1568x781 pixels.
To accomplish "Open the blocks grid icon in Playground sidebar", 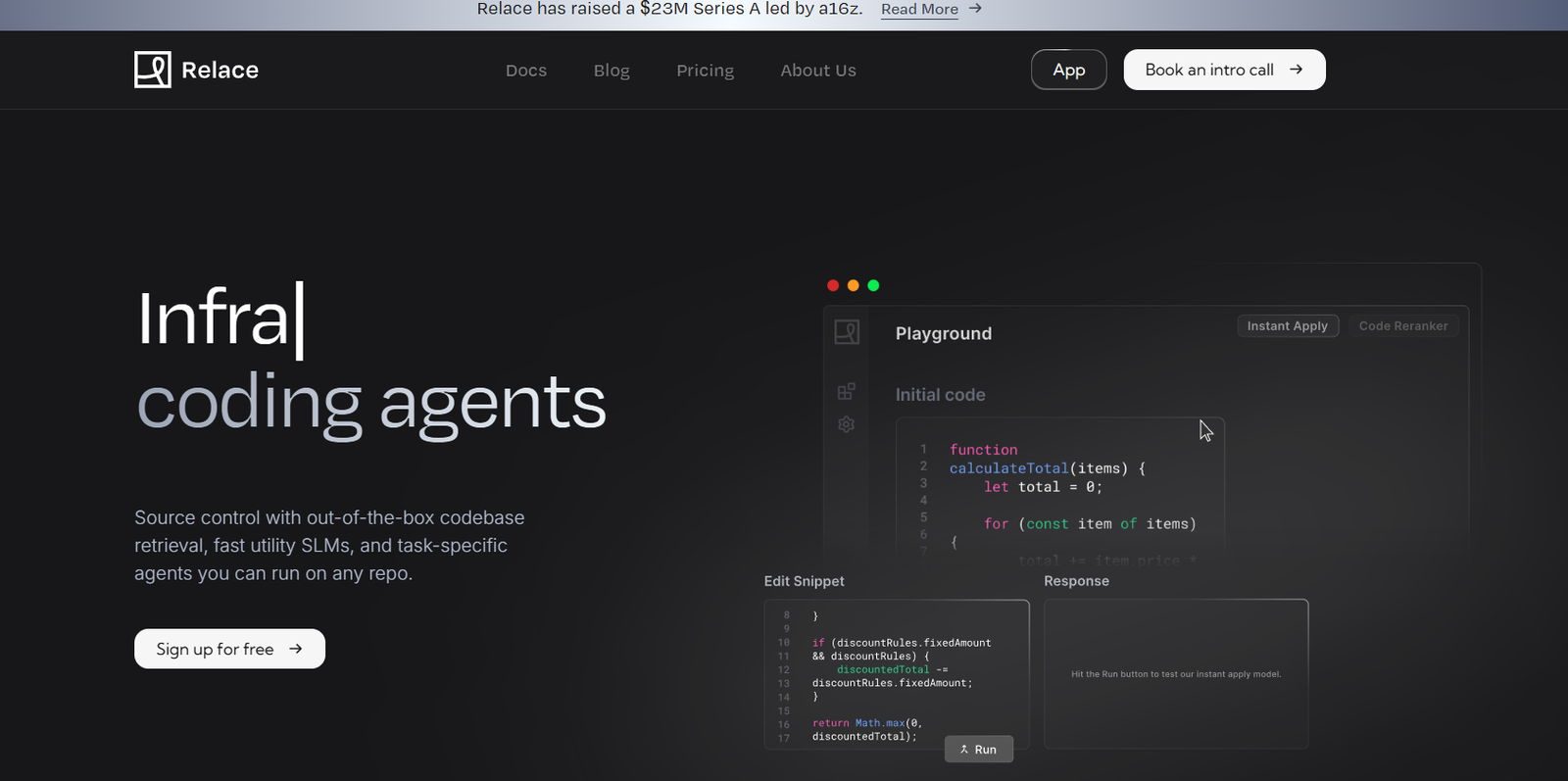I will click(847, 391).
